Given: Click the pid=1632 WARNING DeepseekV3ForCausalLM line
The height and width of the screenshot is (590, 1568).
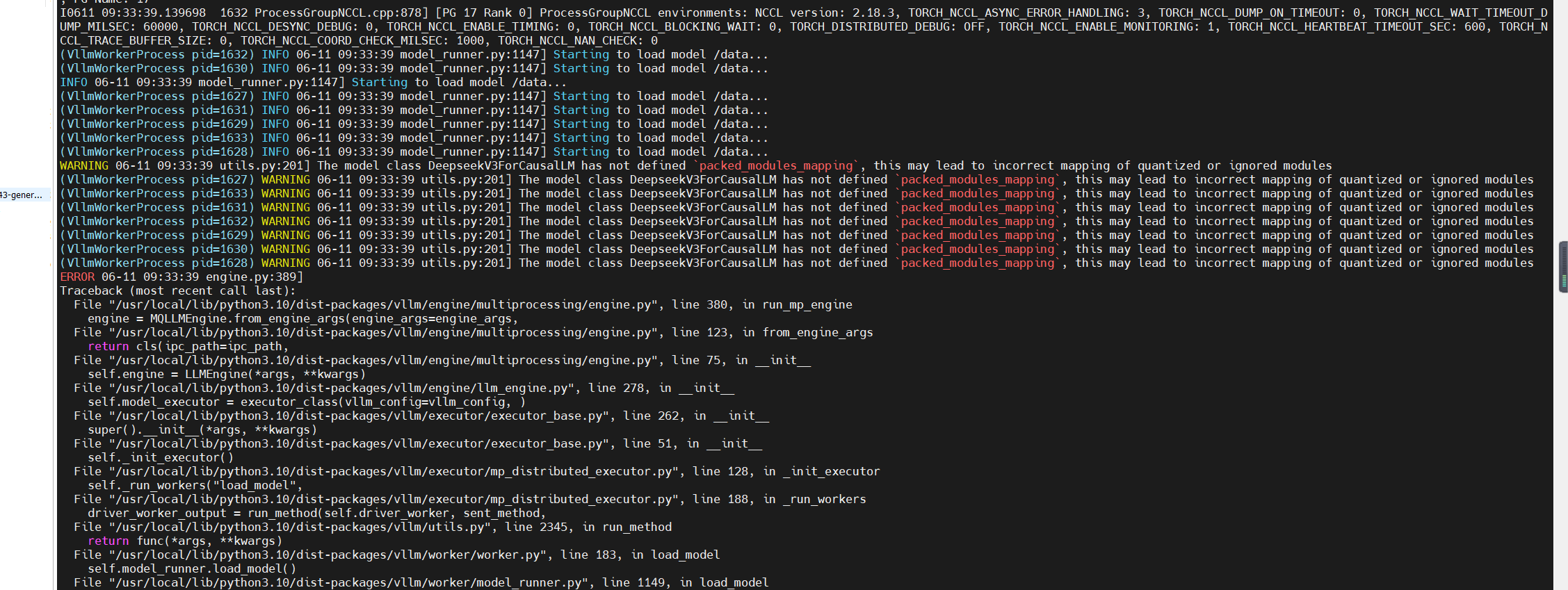Looking at the screenshot, I should (x=797, y=221).
